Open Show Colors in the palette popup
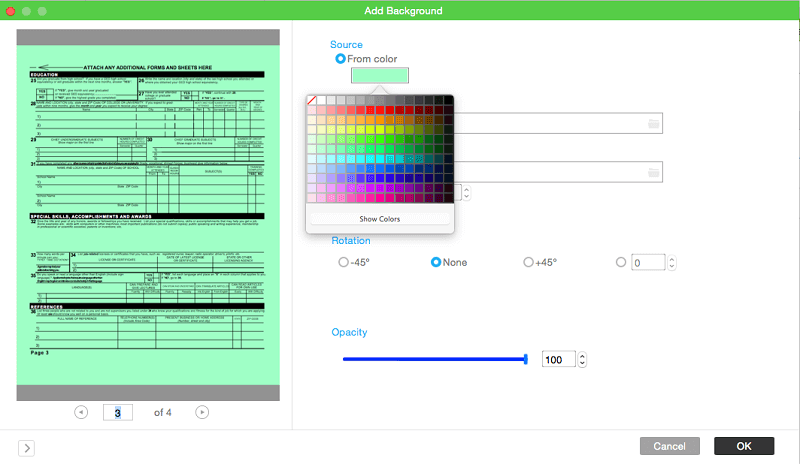Viewport: 800px width, 464px height. (x=380, y=219)
